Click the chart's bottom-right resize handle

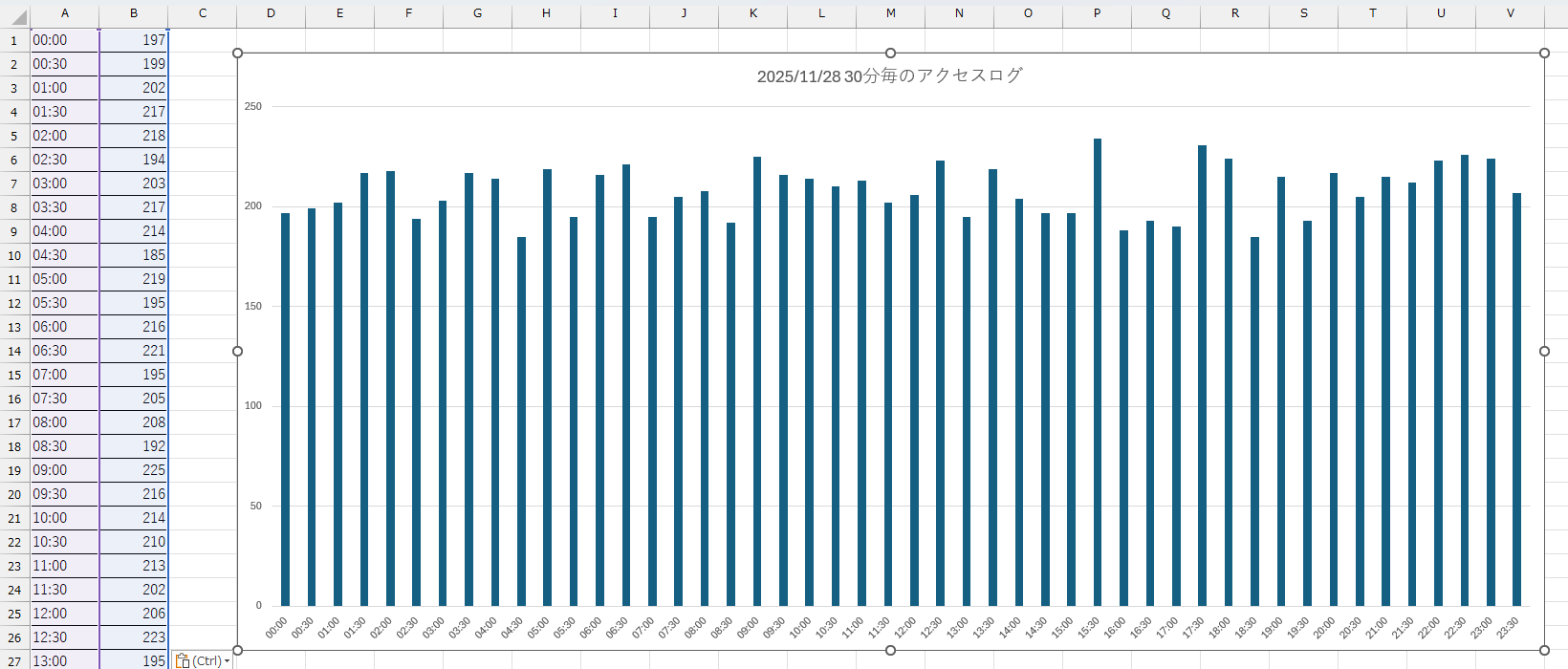pos(1544,650)
